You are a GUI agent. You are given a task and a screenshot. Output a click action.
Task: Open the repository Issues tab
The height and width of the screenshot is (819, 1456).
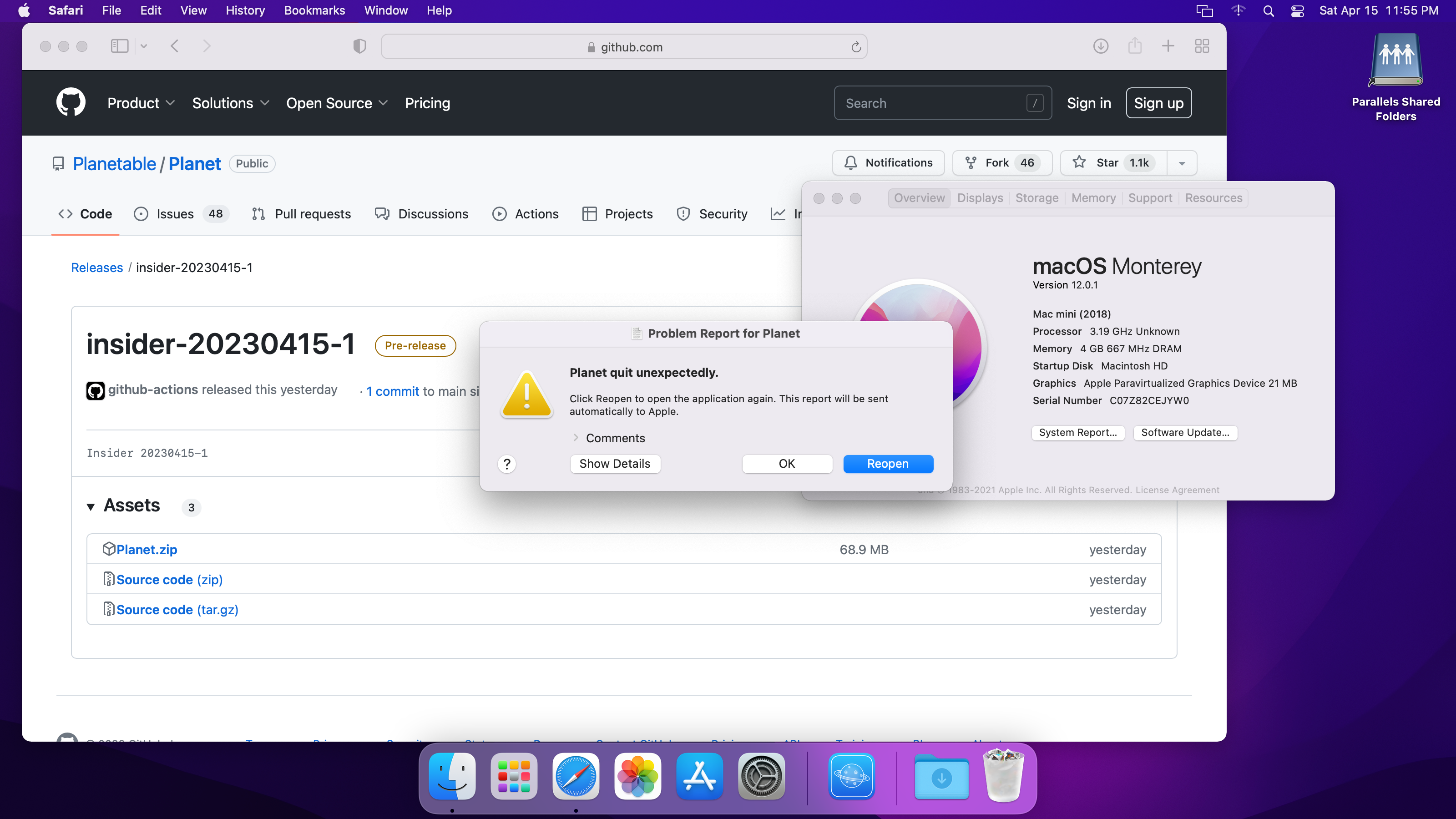tap(181, 214)
